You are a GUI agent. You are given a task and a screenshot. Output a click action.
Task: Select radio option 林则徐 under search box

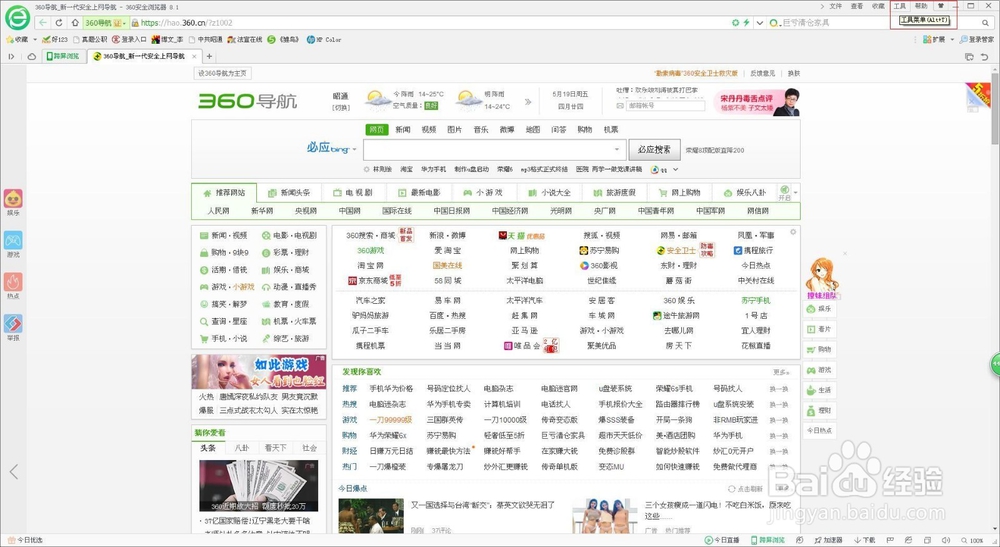coord(367,170)
